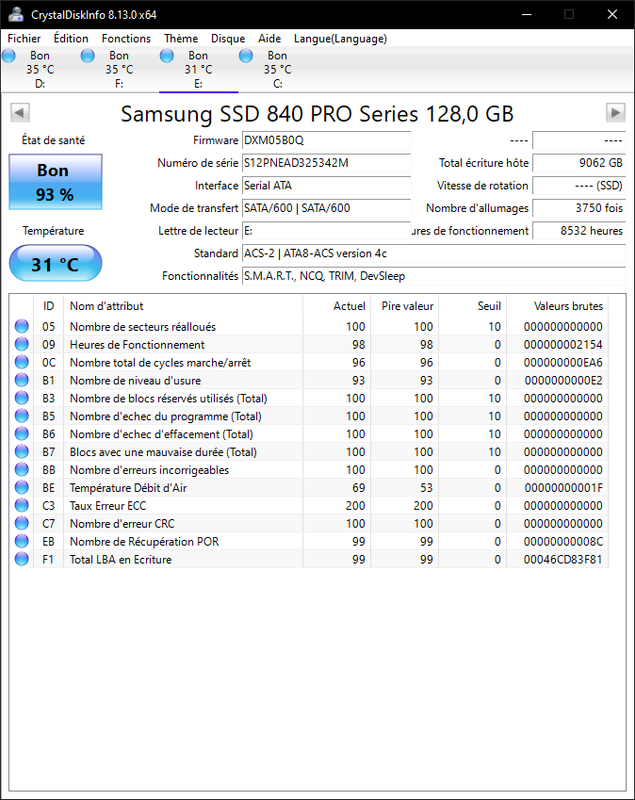Click status orb for Heures de Fonctionnement row
Image resolution: width=635 pixels, height=800 pixels.
21,344
